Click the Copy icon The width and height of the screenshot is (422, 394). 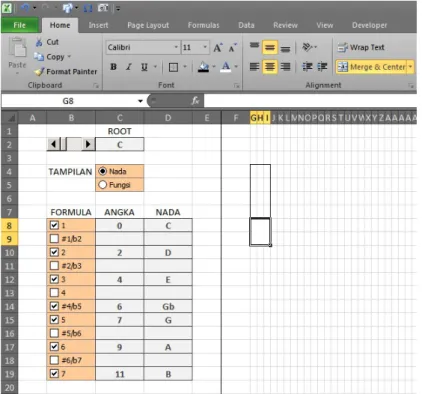tap(39, 57)
